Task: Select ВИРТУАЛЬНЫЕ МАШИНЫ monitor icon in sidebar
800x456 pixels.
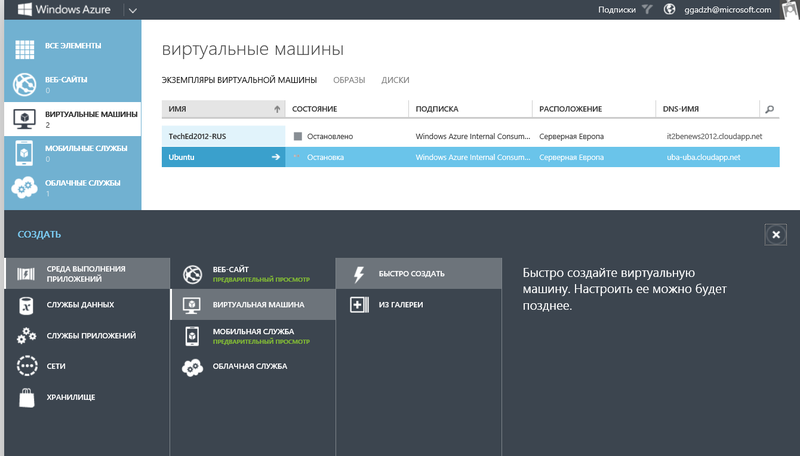Action: 24,118
